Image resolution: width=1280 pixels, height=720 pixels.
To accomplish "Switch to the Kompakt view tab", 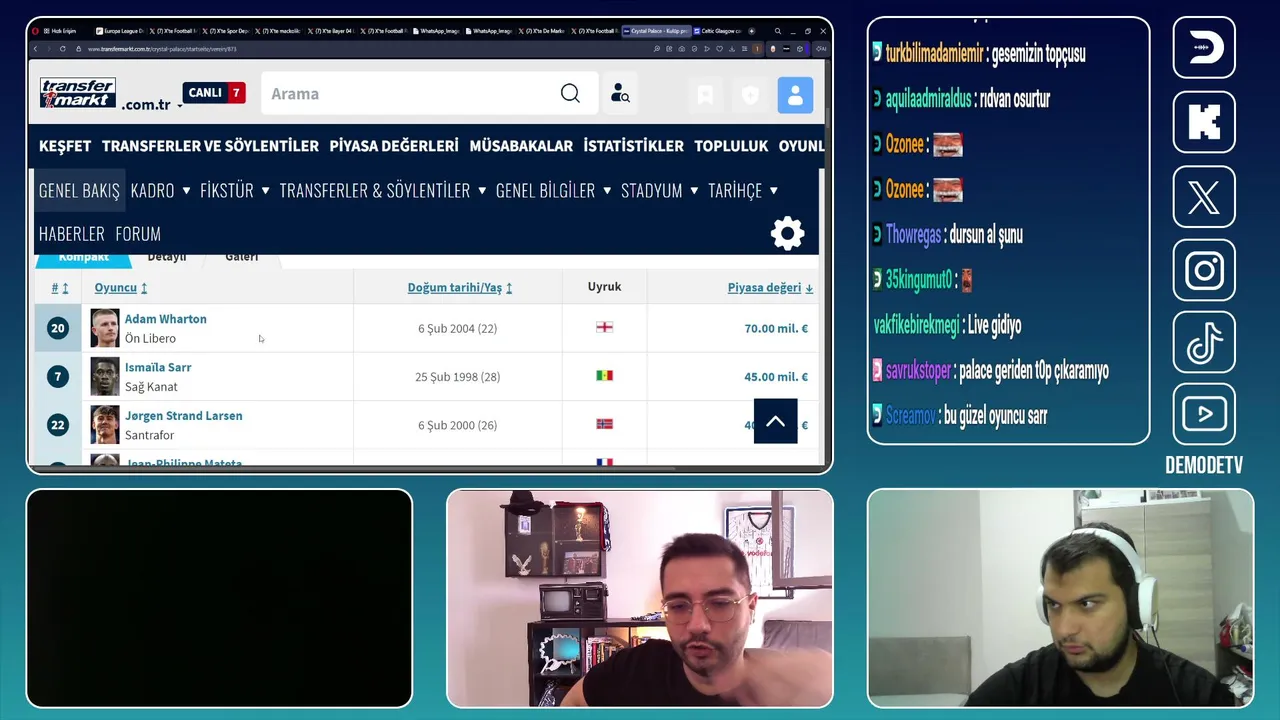I will coord(83,258).
